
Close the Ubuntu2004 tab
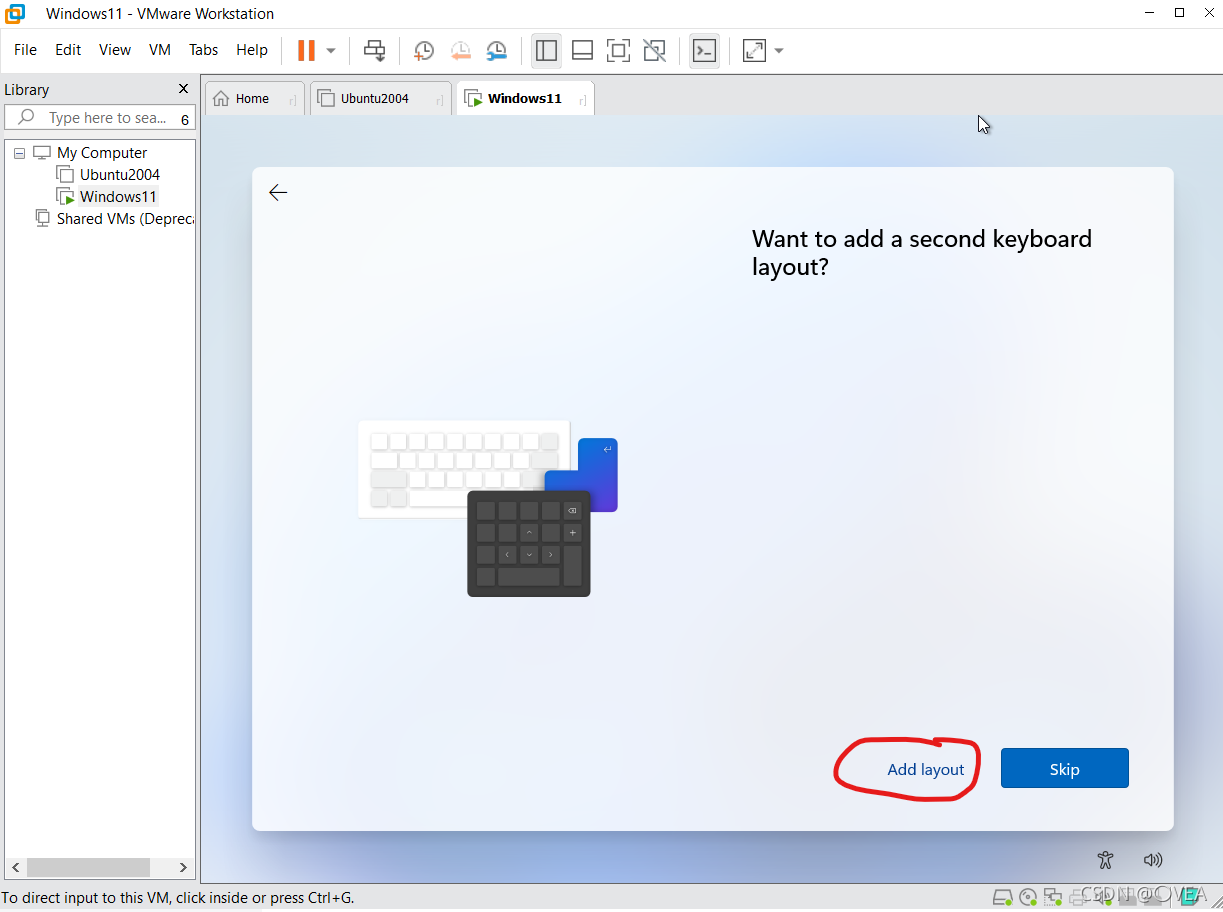tap(440, 100)
